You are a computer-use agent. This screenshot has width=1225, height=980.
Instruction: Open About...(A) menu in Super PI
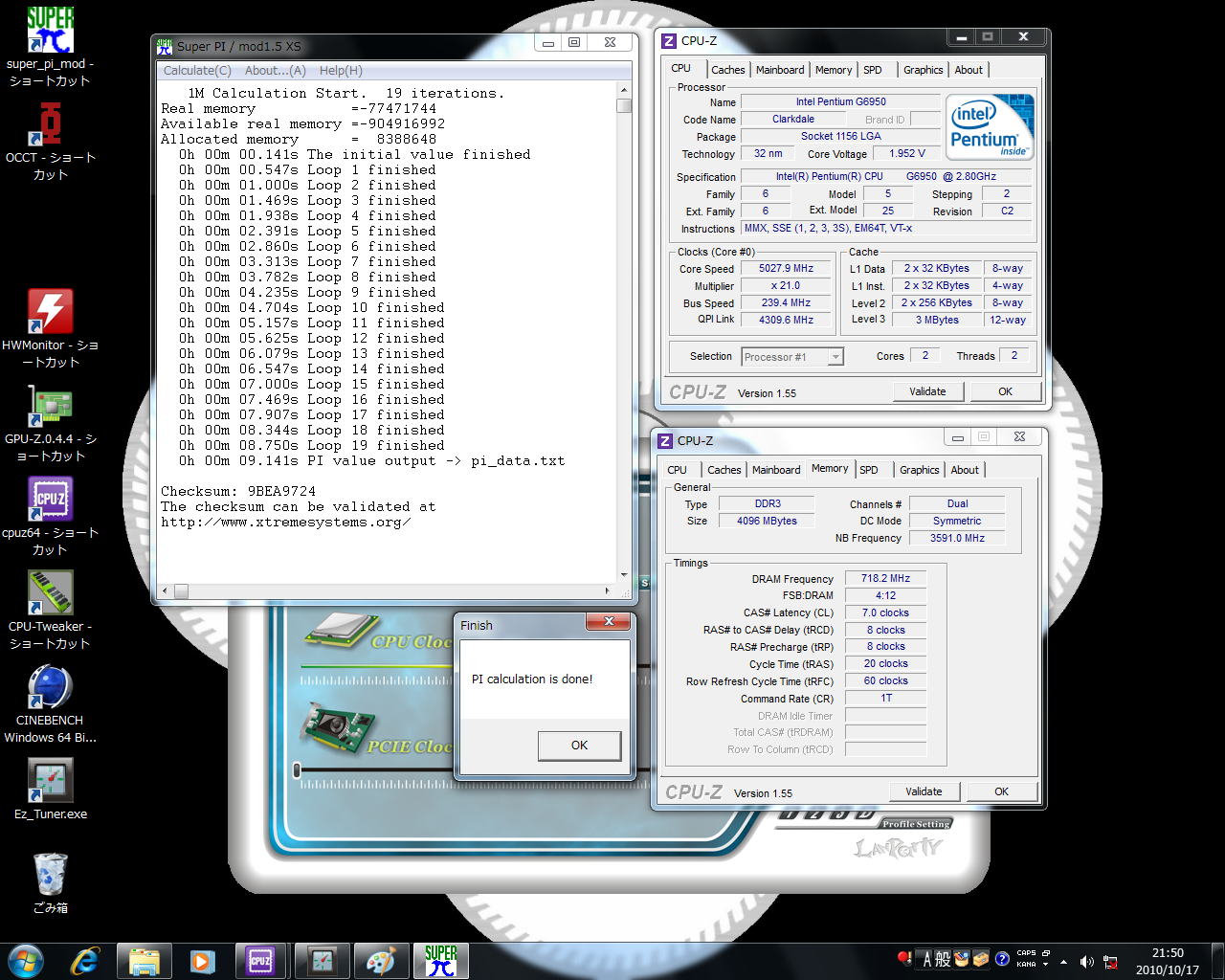tap(276, 71)
